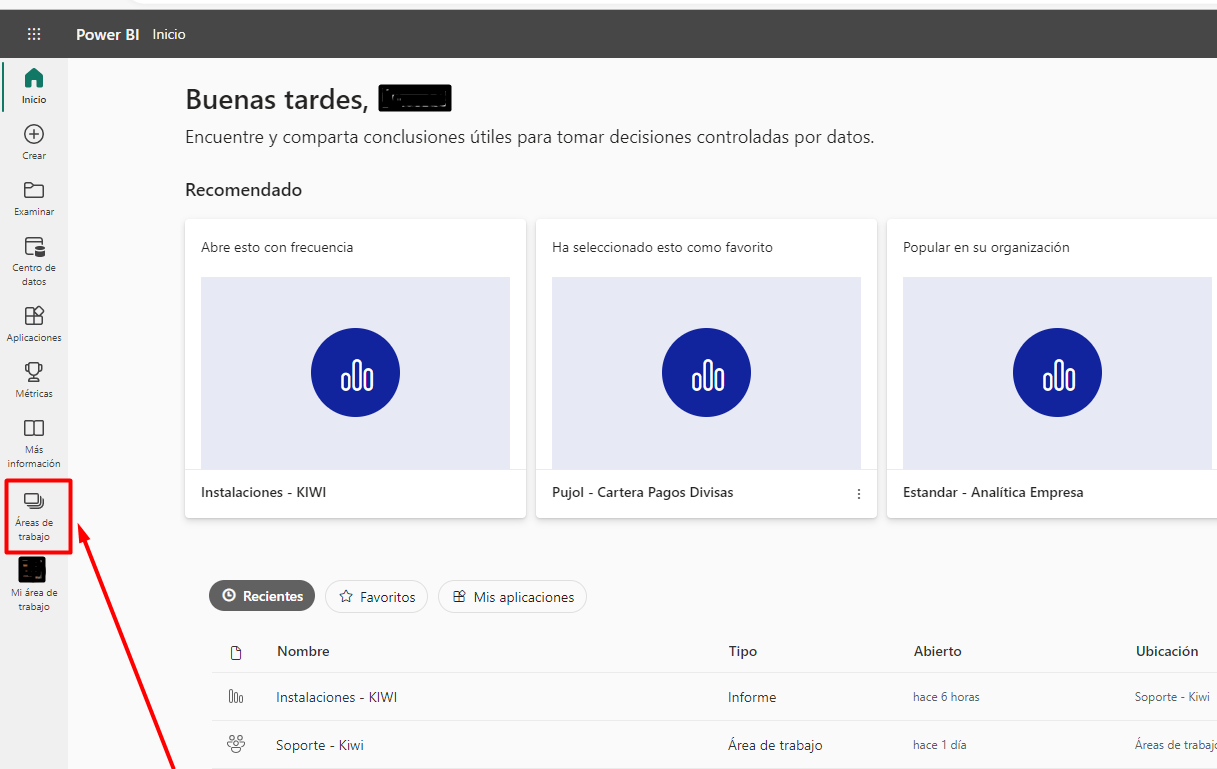Open Mi área de trabajo in sidebar
This screenshot has width=1217, height=769.
34,585
